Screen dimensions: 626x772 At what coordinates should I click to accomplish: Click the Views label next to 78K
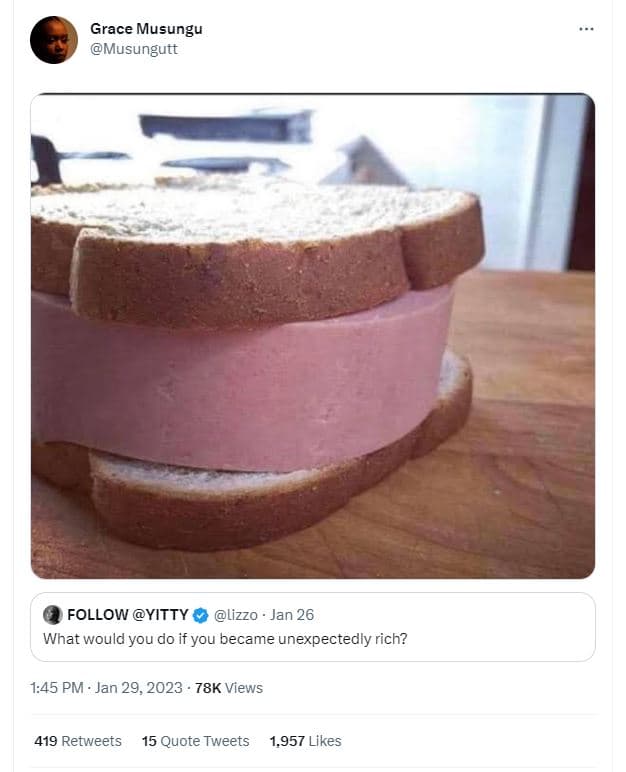tap(244, 688)
